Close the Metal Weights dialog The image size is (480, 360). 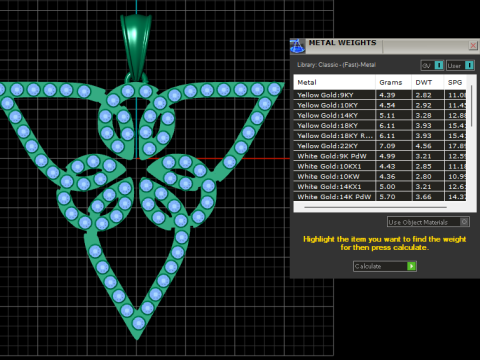pos(473,45)
